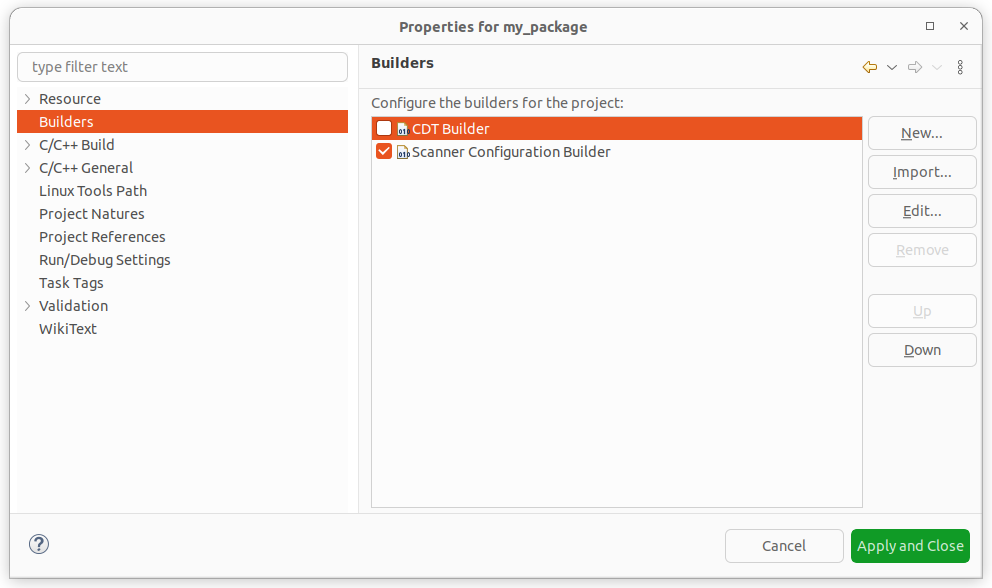992x588 pixels.
Task: Uncheck the Scanner Configuration Builder checkbox
Action: pos(384,151)
